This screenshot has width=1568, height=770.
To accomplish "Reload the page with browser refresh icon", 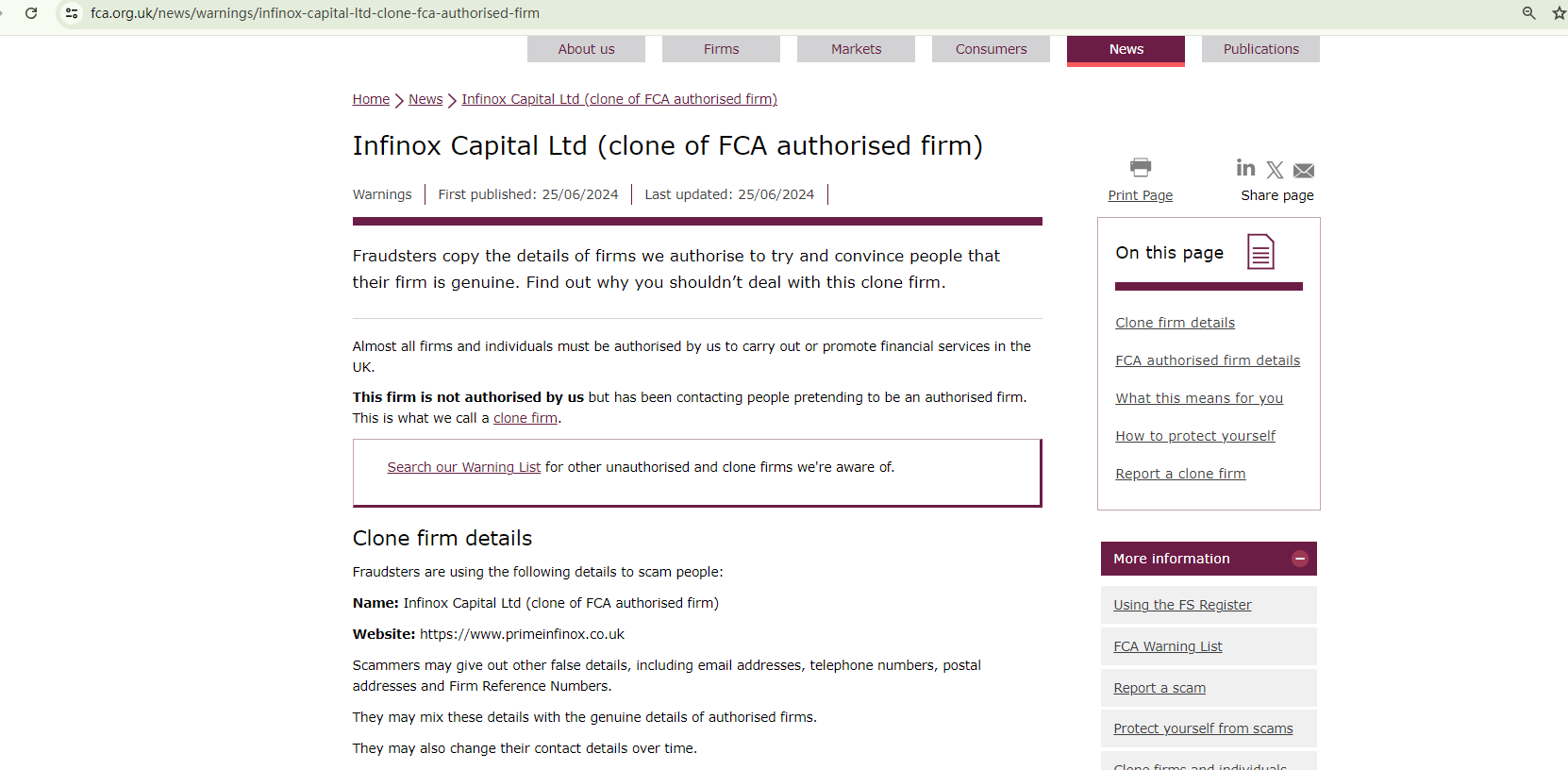I will pos(31,13).
